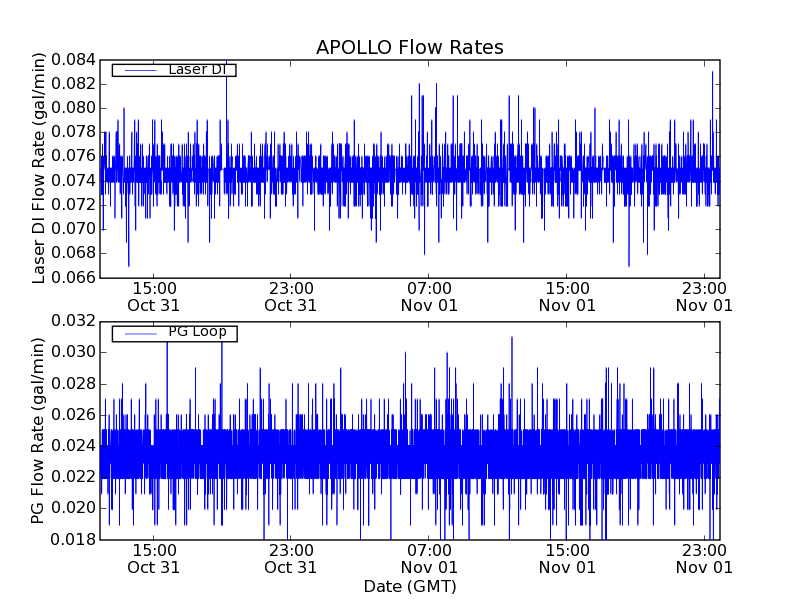Select the PG Loop legend label
The image size is (800, 600).
click(x=197, y=332)
